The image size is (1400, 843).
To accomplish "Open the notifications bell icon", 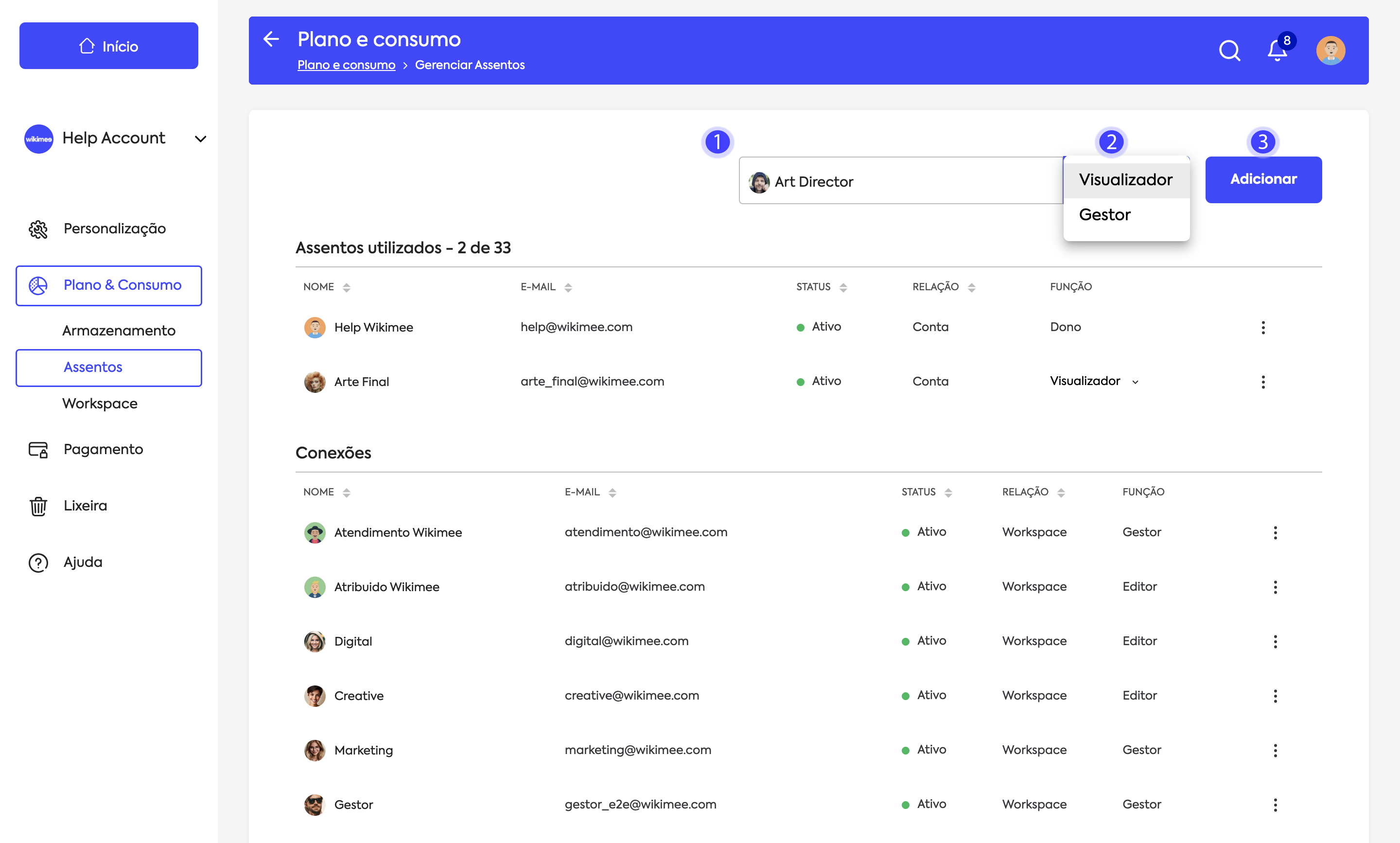I will (1277, 51).
